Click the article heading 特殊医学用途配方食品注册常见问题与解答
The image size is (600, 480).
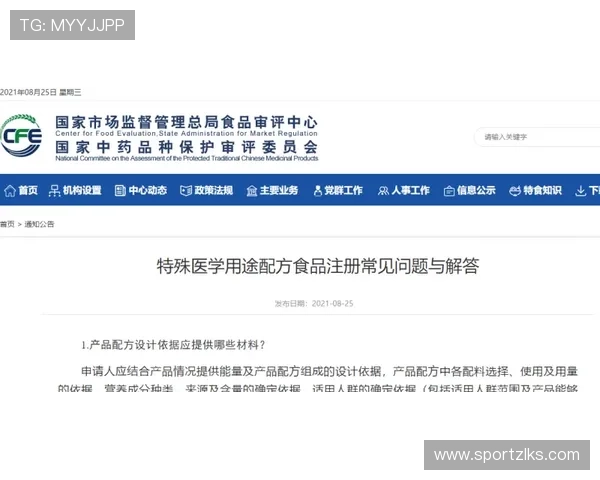(x=318, y=266)
